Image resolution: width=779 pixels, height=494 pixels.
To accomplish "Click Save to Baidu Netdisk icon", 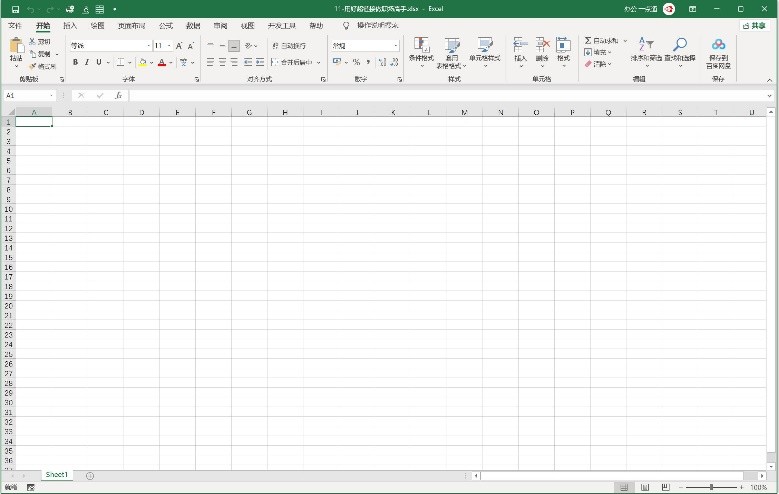I will click(718, 45).
